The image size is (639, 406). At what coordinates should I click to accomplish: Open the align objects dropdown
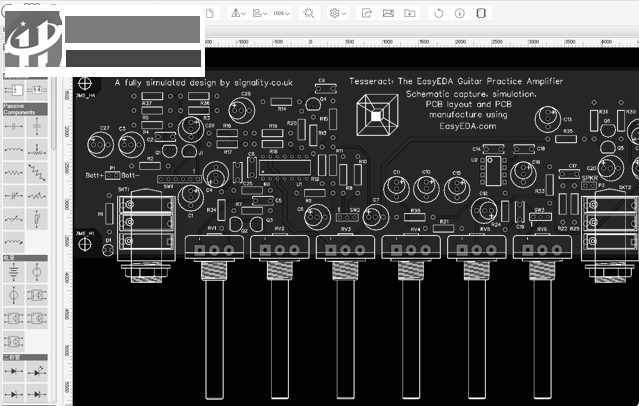(x=260, y=13)
